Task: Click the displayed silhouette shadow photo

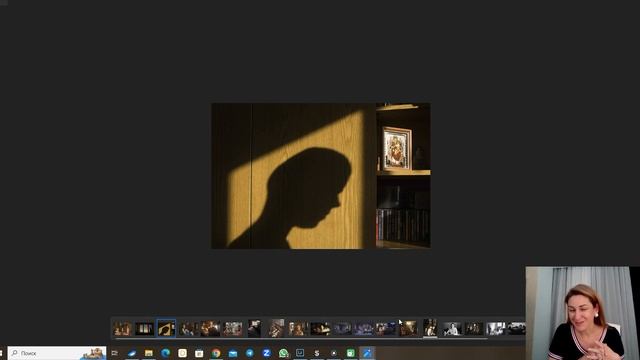Action: click(321, 176)
